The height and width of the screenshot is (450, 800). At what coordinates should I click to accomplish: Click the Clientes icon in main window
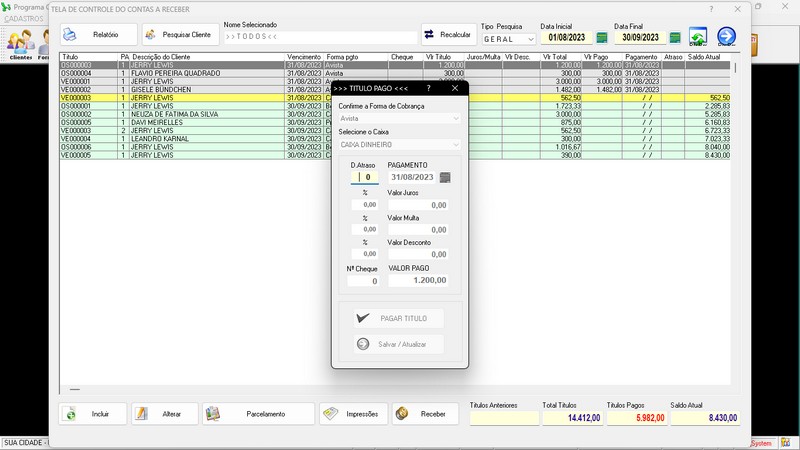coord(20,45)
